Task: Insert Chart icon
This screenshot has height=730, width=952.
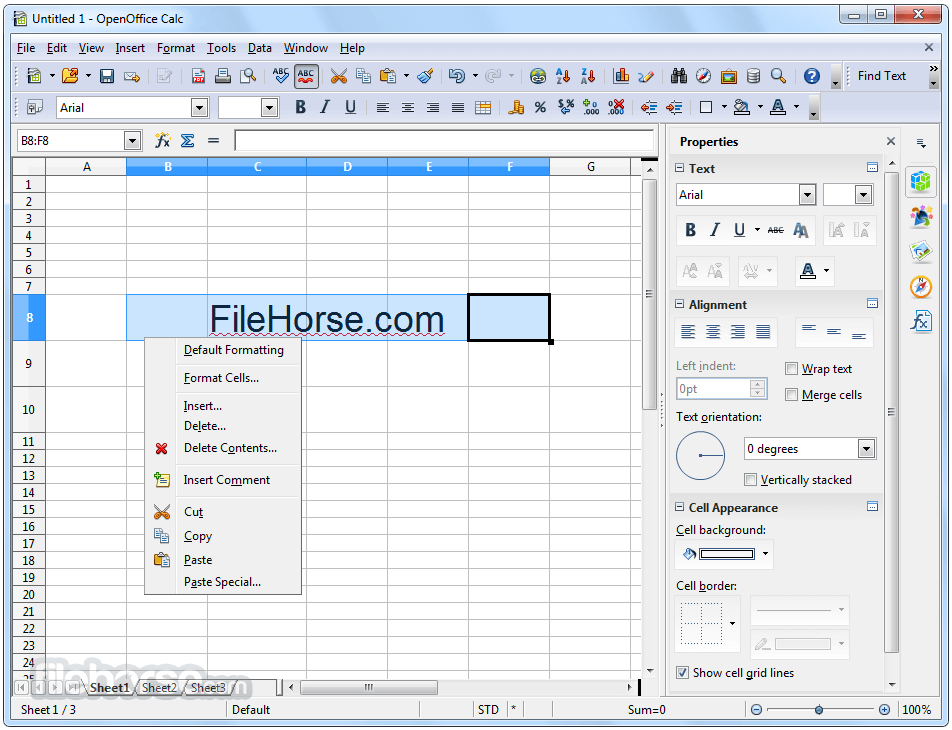Action: tap(621, 76)
